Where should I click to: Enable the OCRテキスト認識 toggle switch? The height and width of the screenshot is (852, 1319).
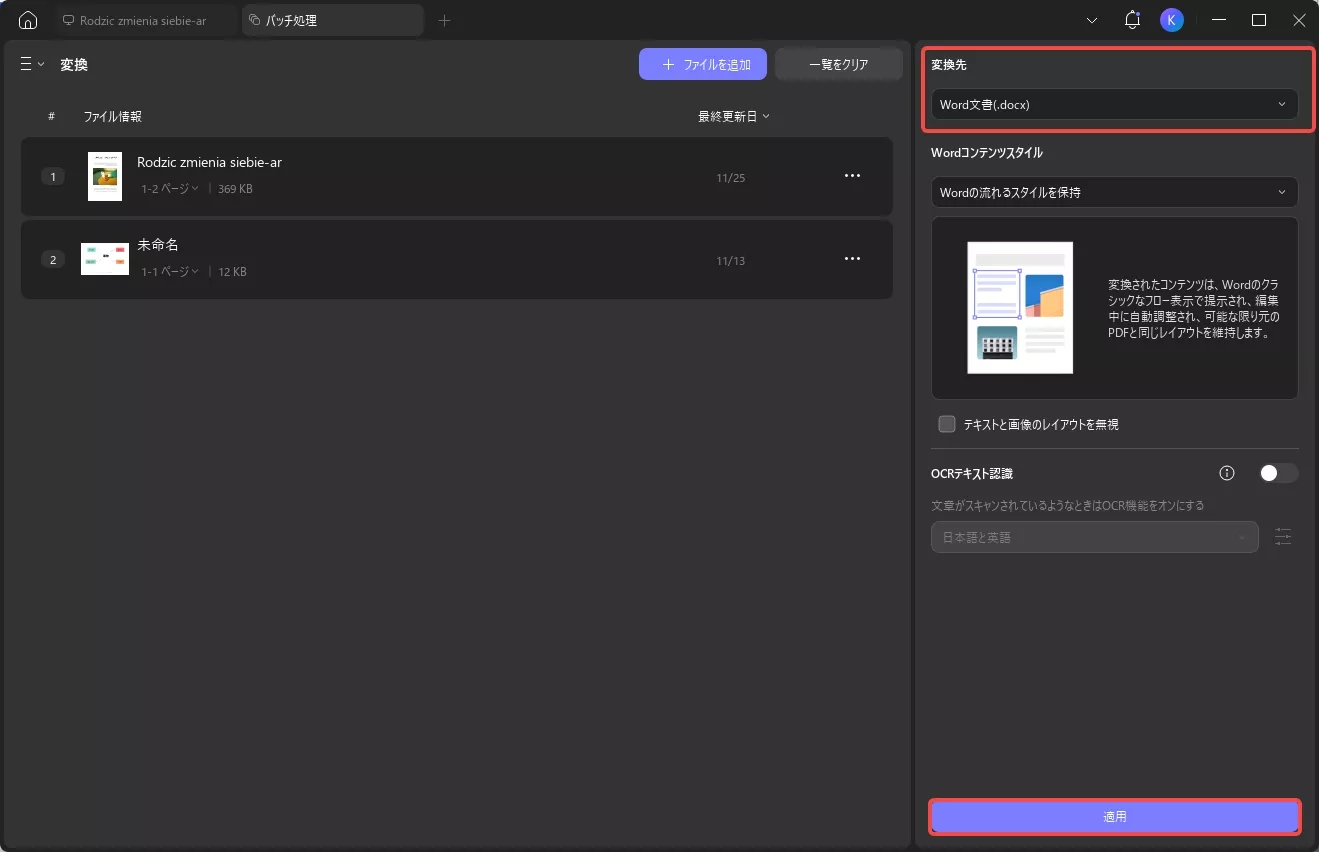click(x=1278, y=473)
